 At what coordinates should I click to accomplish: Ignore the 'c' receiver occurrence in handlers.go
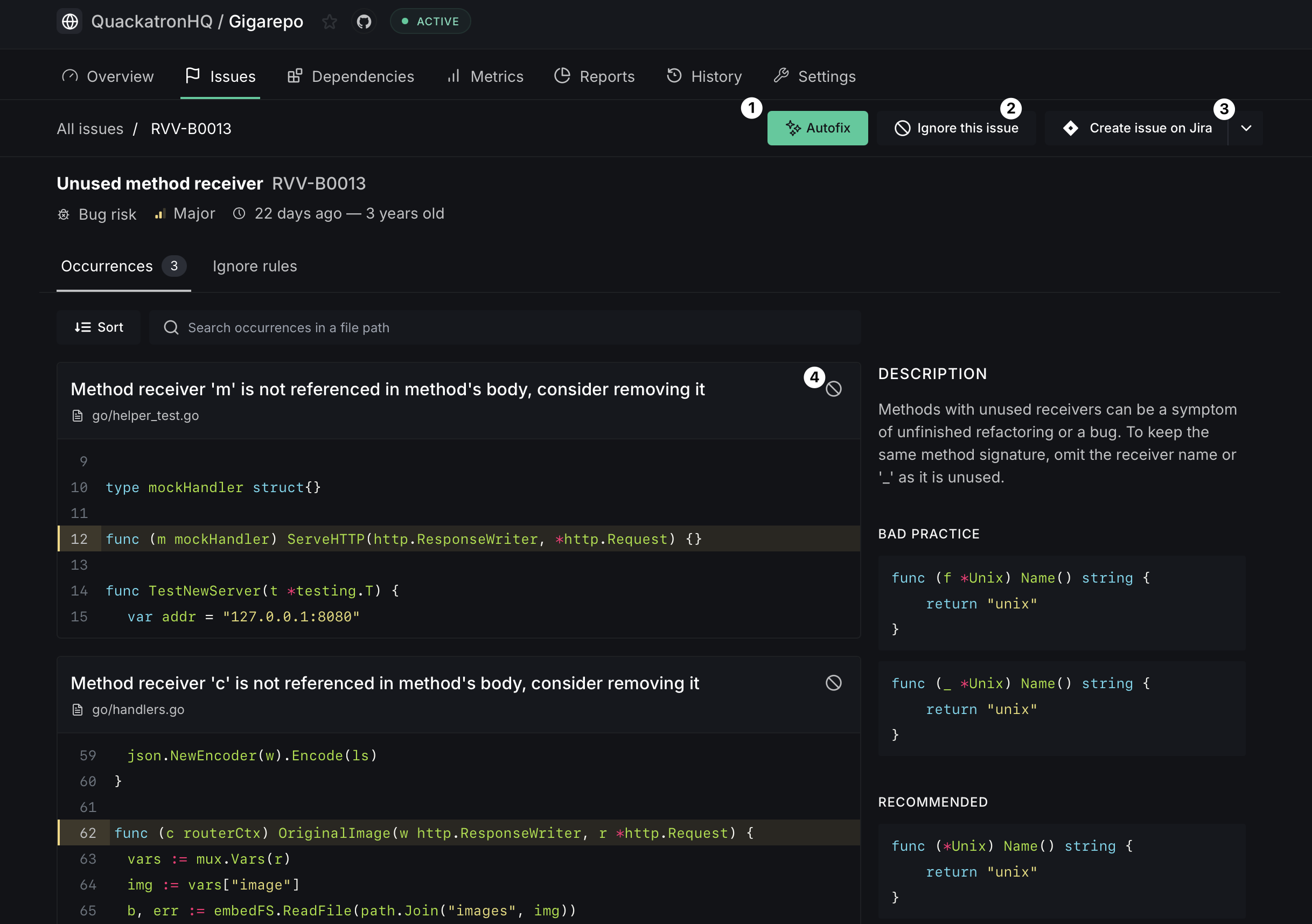[834, 683]
